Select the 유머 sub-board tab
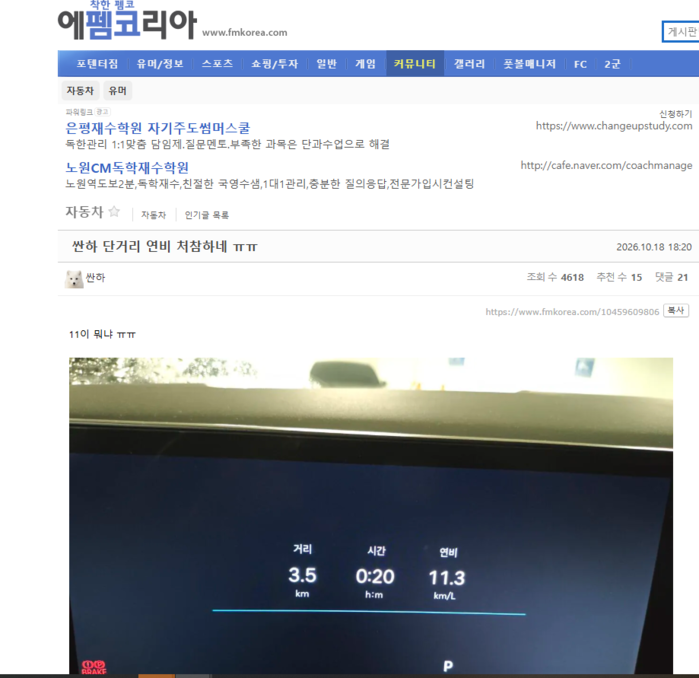The width and height of the screenshot is (699, 678). point(118,90)
